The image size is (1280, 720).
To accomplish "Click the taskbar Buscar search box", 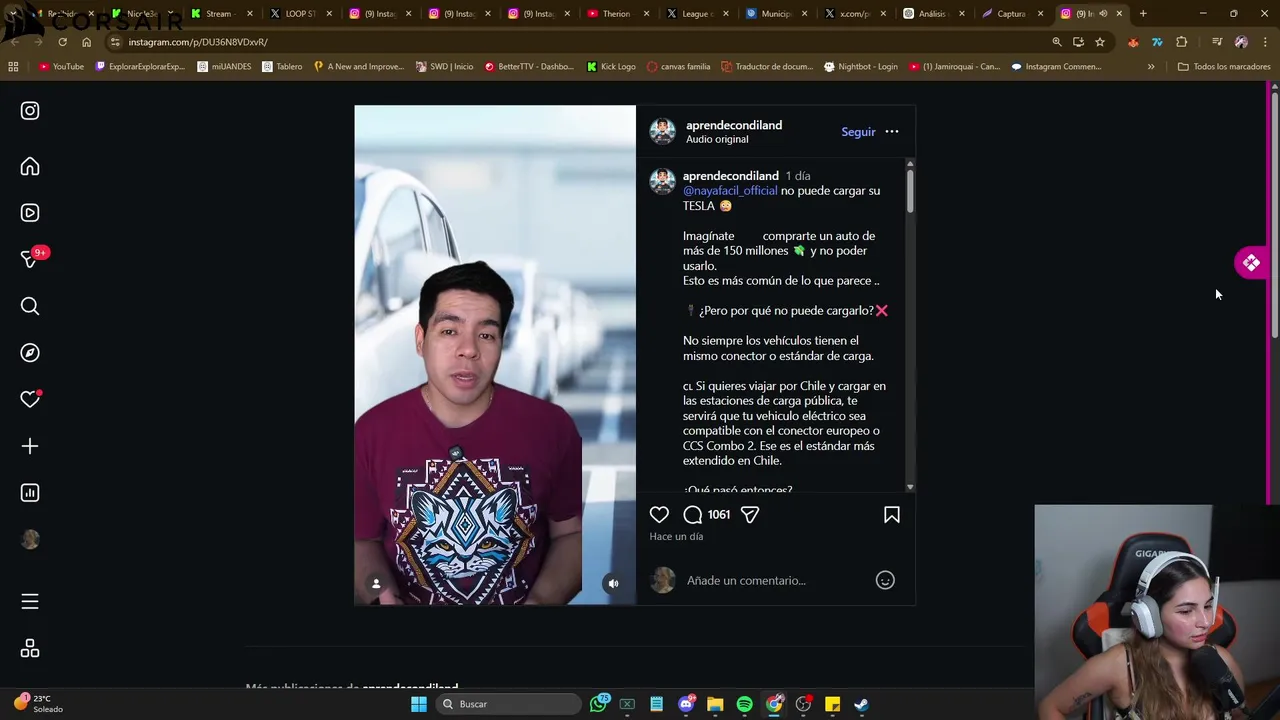I will (508, 704).
